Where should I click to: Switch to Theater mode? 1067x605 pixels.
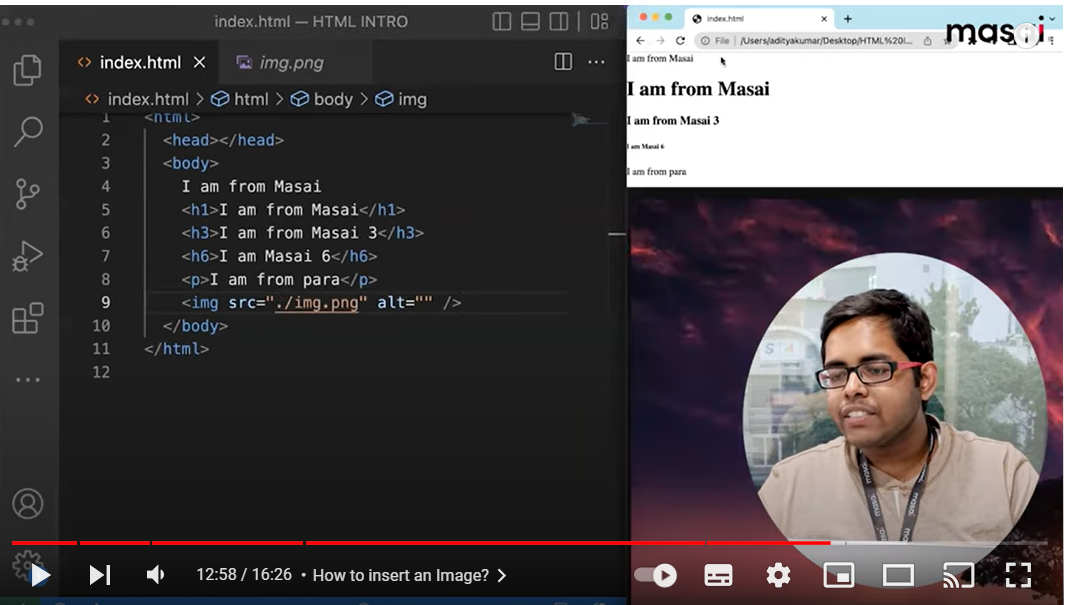click(x=898, y=575)
